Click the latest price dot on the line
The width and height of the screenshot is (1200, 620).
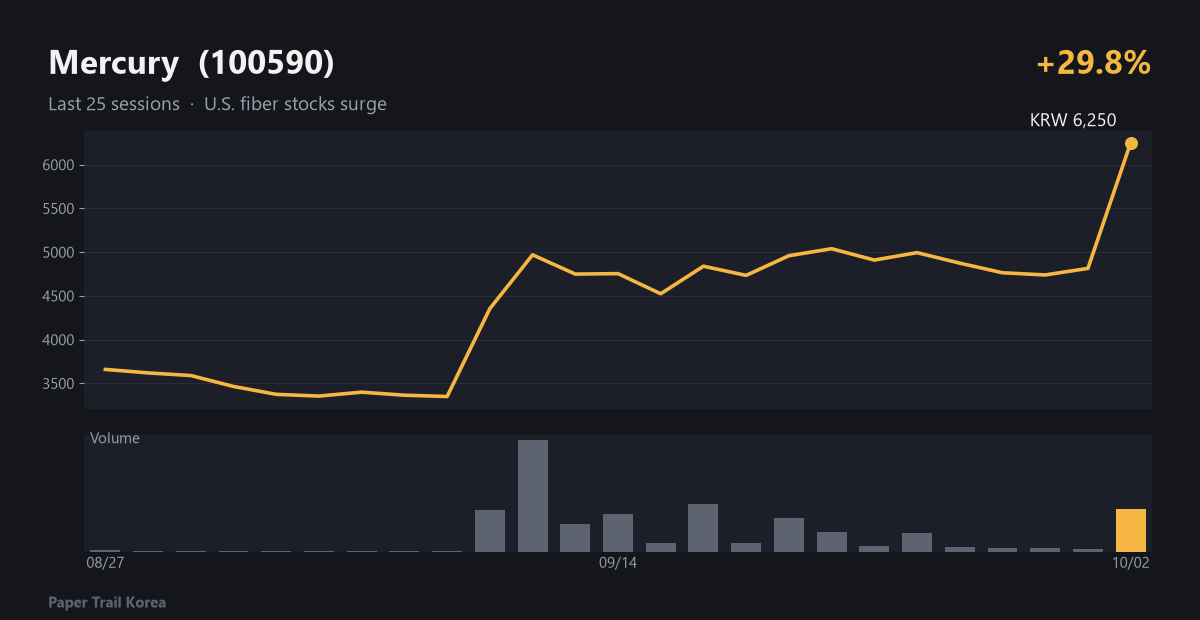click(1131, 143)
